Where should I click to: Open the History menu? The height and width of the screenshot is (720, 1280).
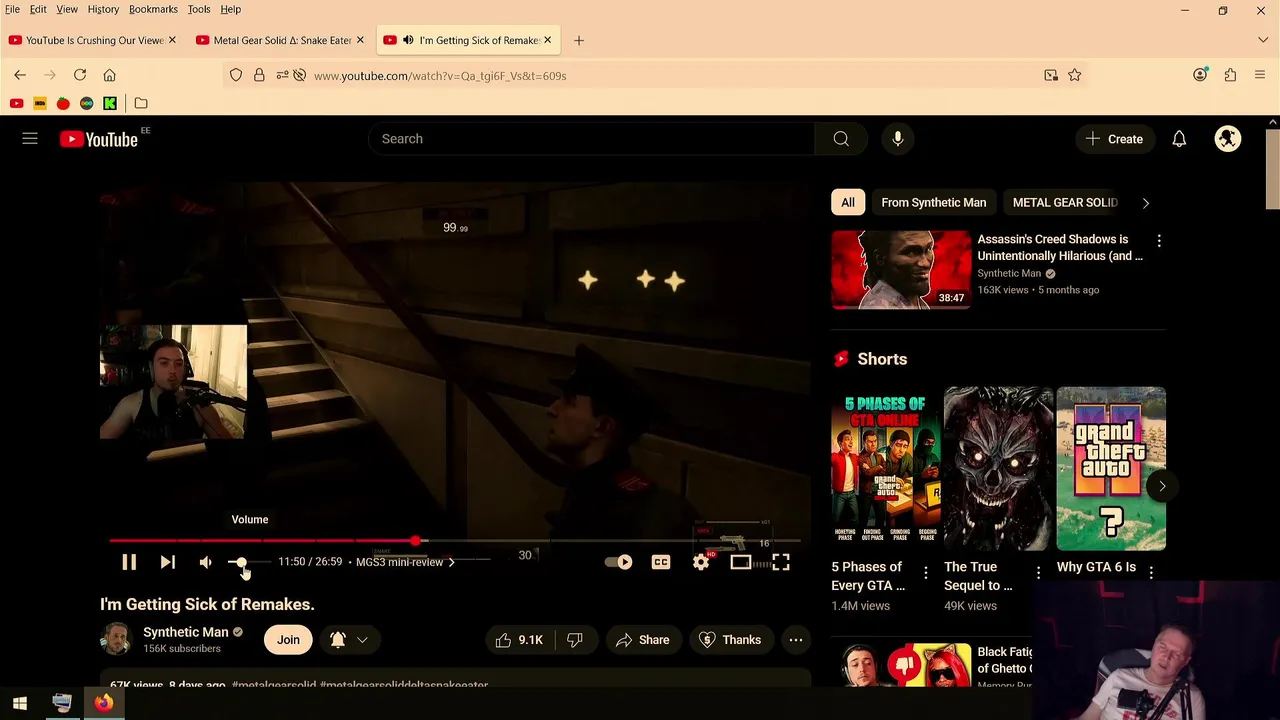(103, 9)
